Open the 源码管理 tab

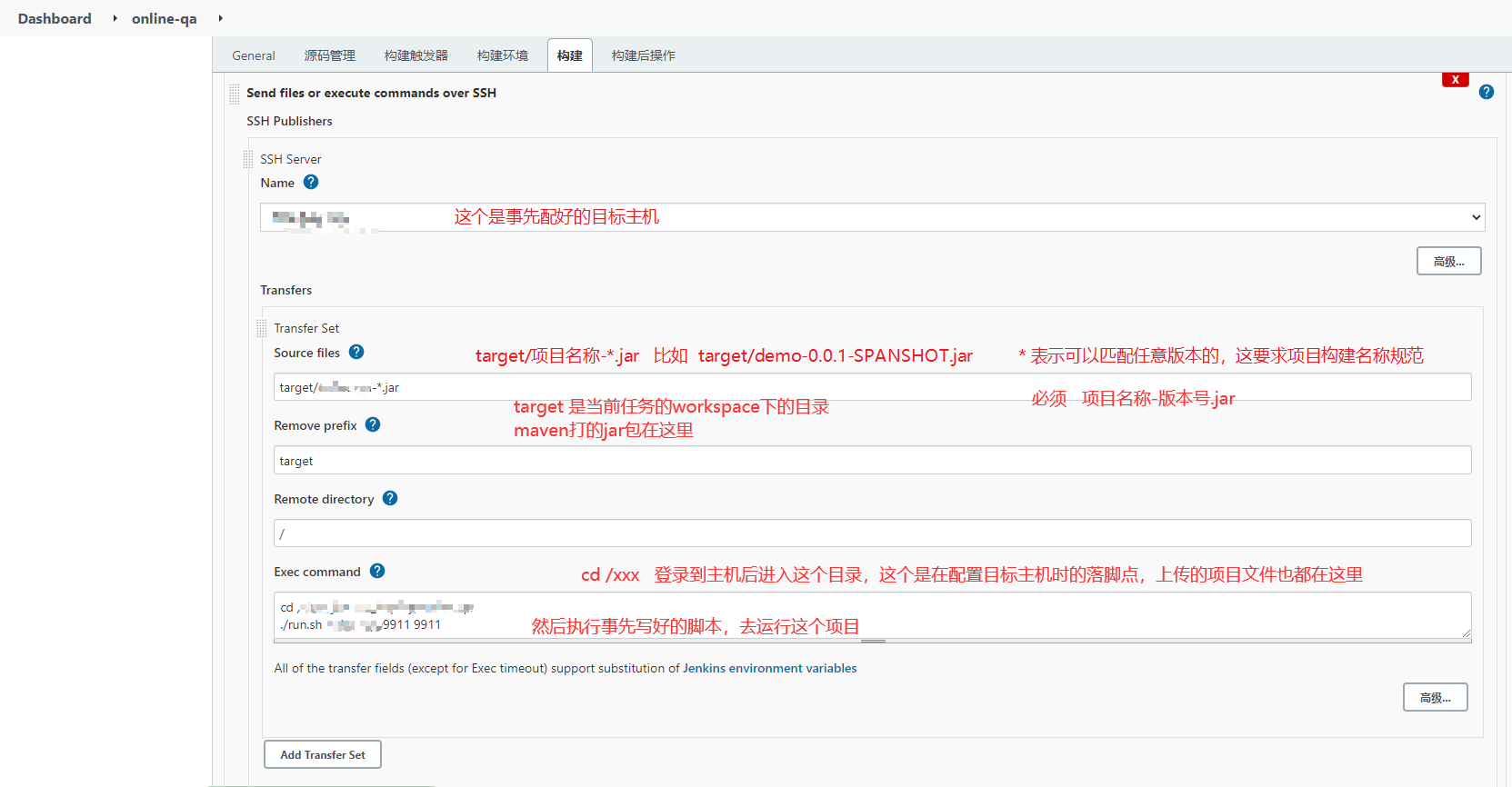(x=329, y=55)
